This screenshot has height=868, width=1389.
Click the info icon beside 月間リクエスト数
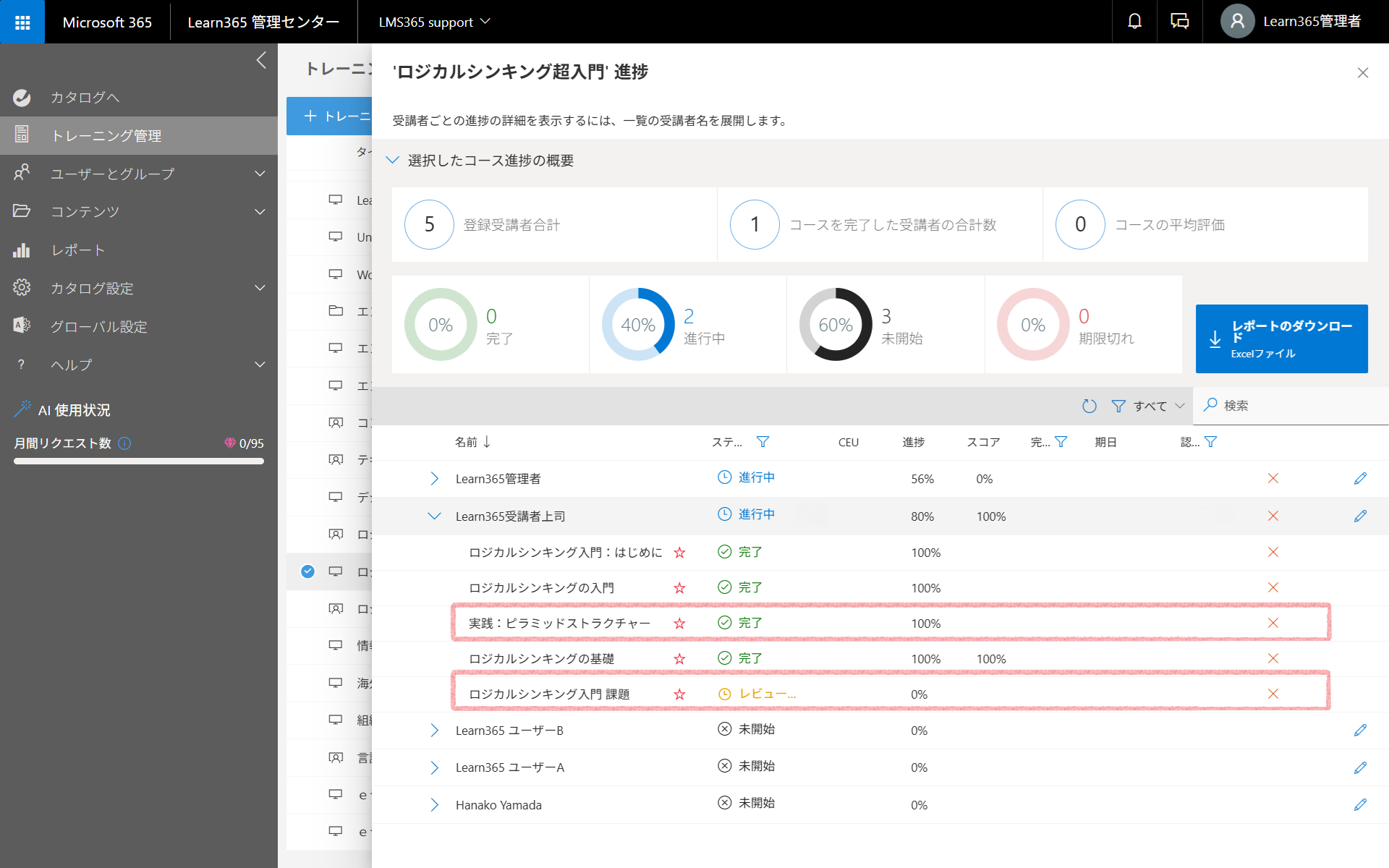124,443
